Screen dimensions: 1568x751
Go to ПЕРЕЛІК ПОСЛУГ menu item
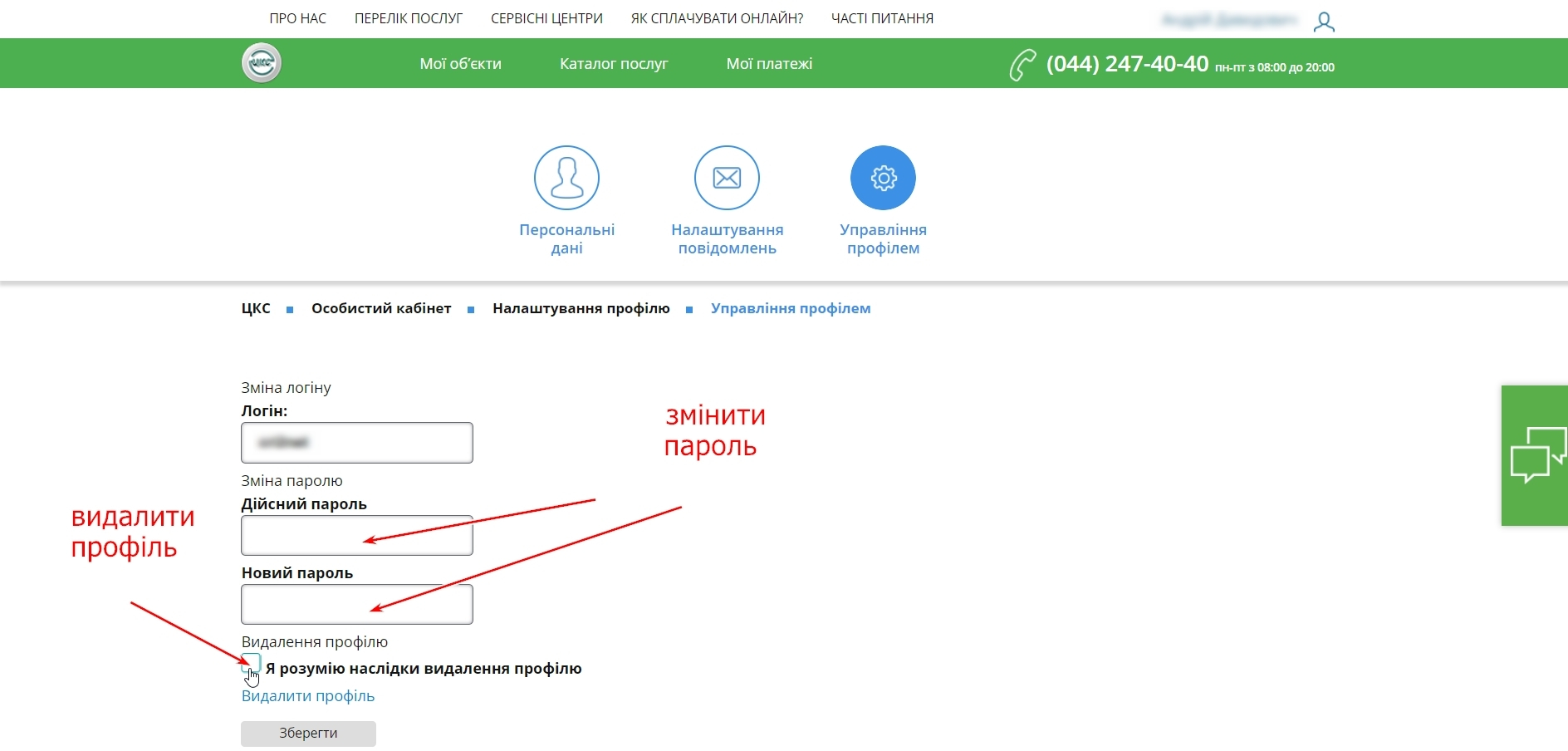click(409, 18)
